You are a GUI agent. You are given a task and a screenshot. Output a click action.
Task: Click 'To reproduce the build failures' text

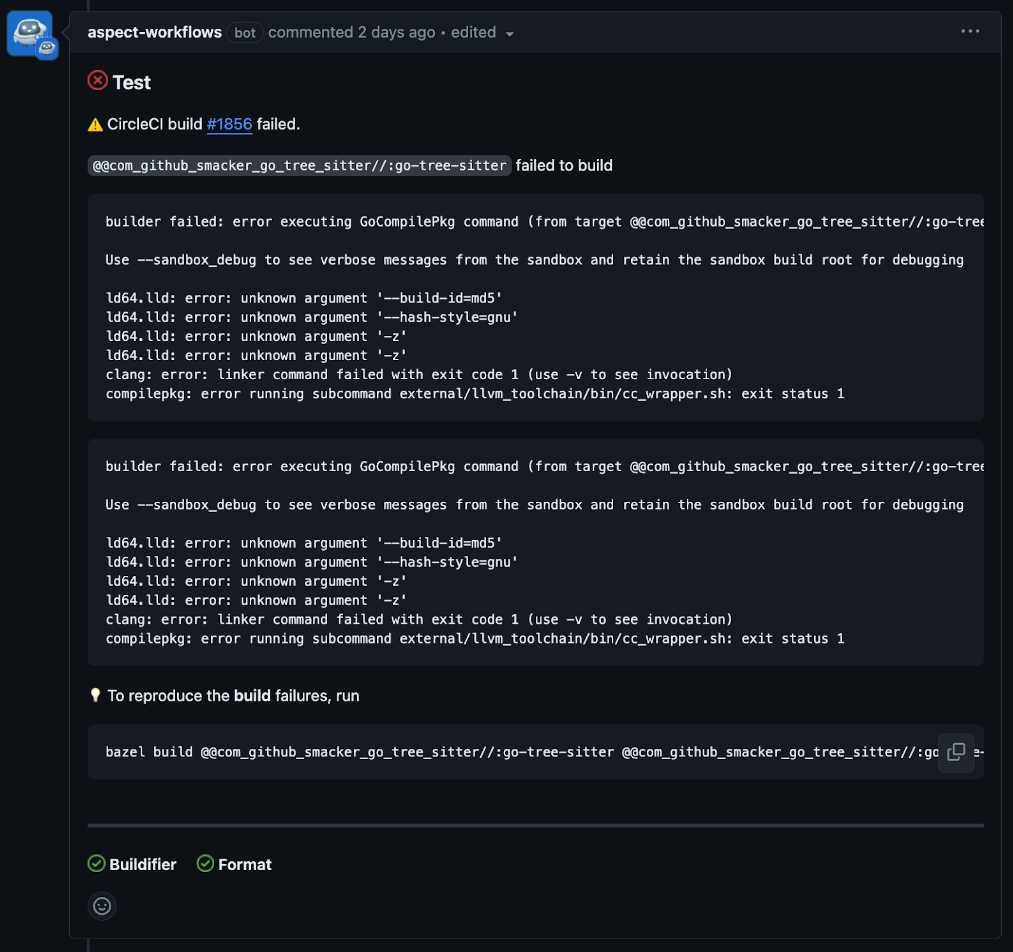click(233, 696)
